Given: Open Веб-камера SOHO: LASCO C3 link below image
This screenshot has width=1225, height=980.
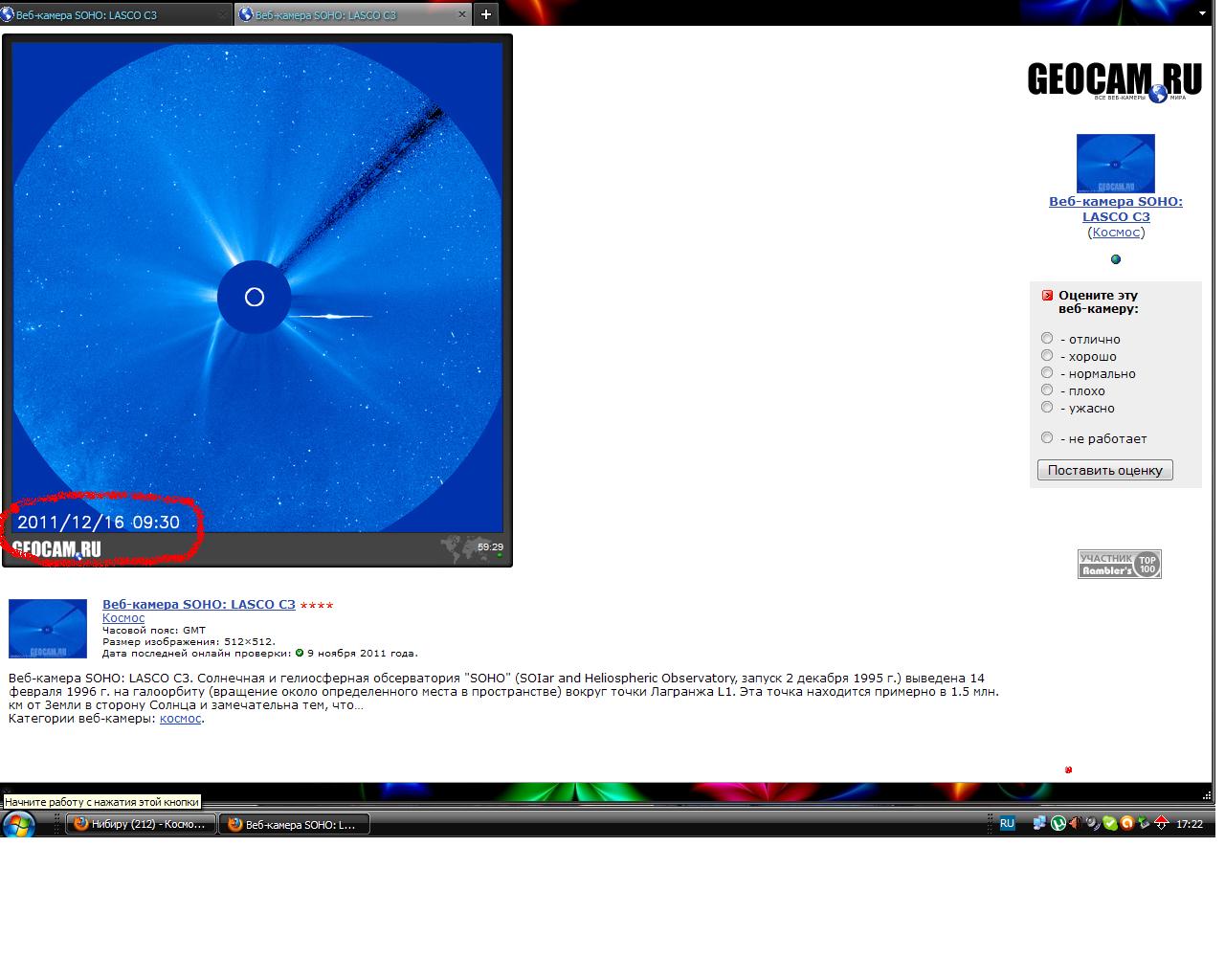Looking at the screenshot, I should (x=199, y=604).
